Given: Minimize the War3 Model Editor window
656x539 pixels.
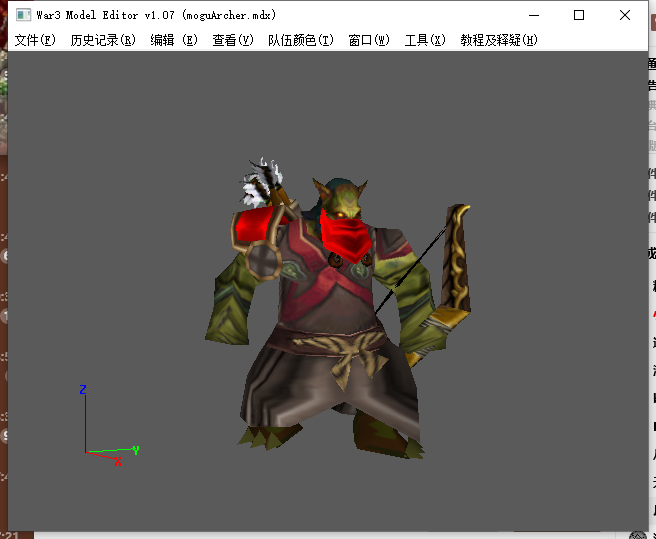Looking at the screenshot, I should [x=534, y=15].
